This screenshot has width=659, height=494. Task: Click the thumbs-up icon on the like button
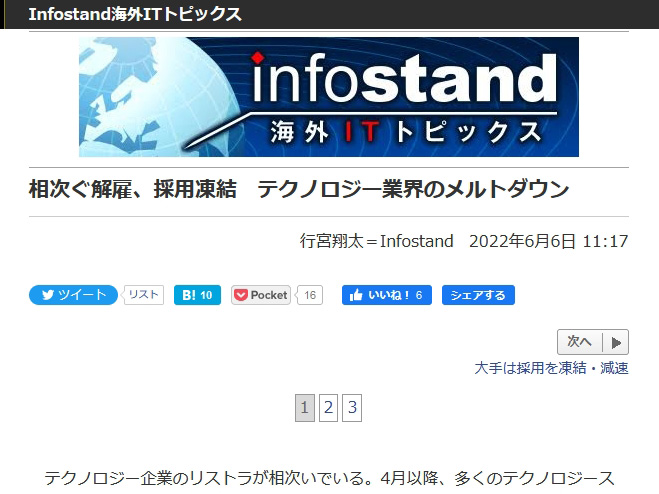356,295
